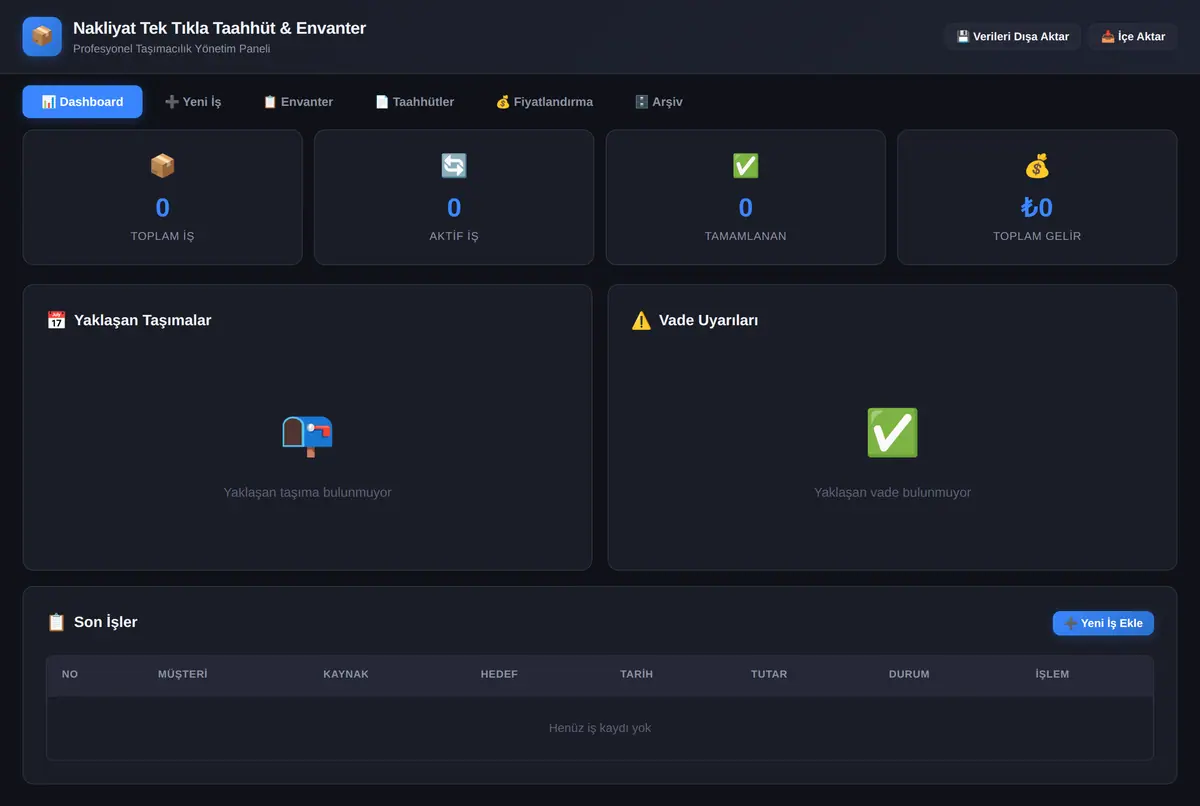Click the clipboard icon beside Son İşler

(56, 622)
